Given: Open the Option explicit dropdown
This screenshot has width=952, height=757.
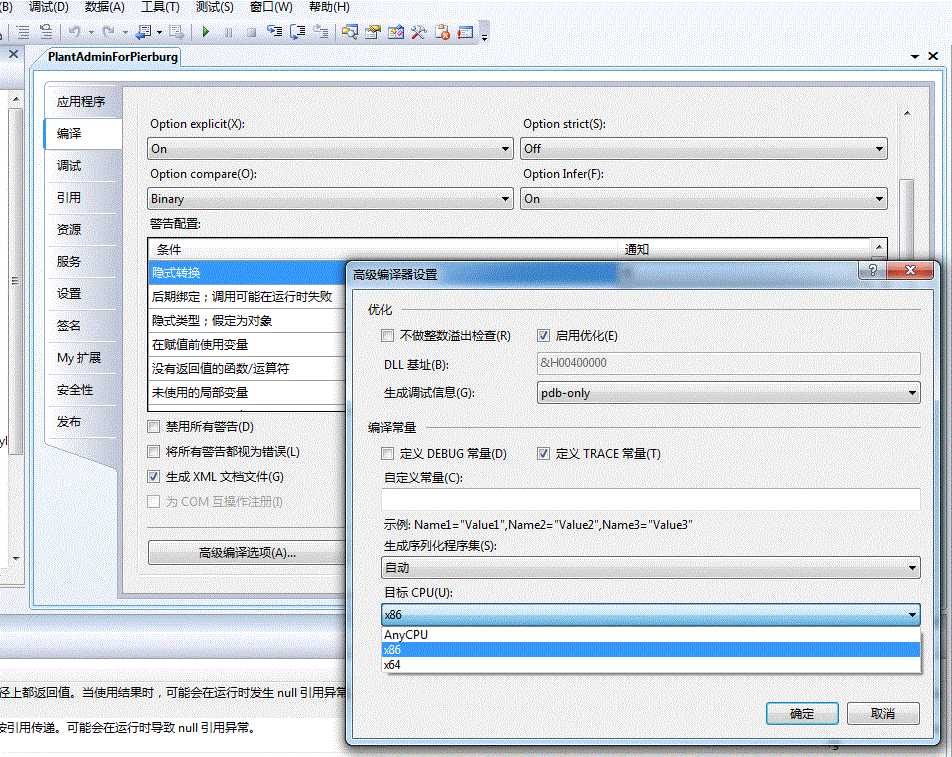Looking at the screenshot, I should pyautogui.click(x=330, y=149).
